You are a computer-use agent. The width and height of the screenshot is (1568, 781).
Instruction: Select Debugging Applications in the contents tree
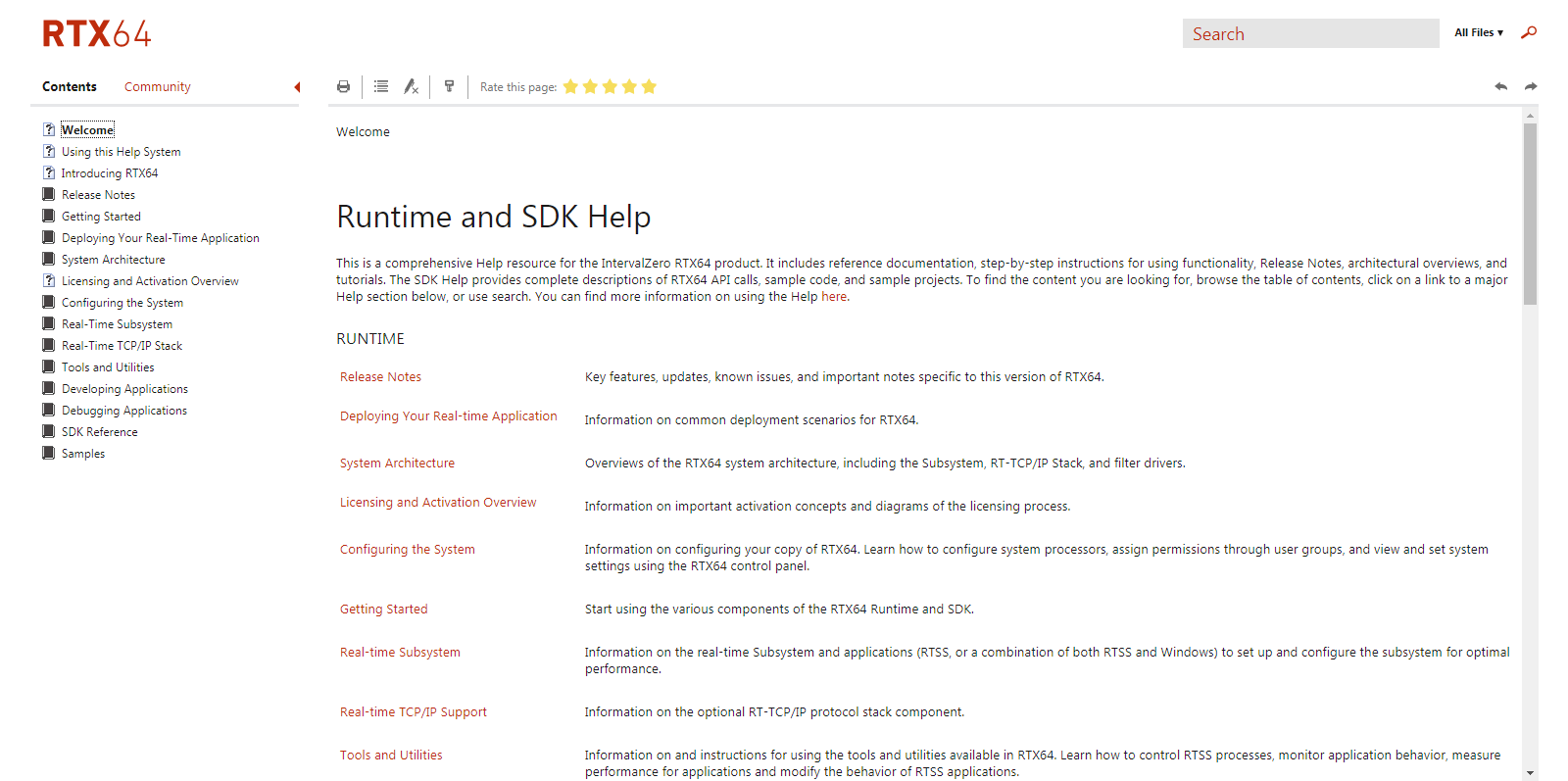tap(124, 411)
